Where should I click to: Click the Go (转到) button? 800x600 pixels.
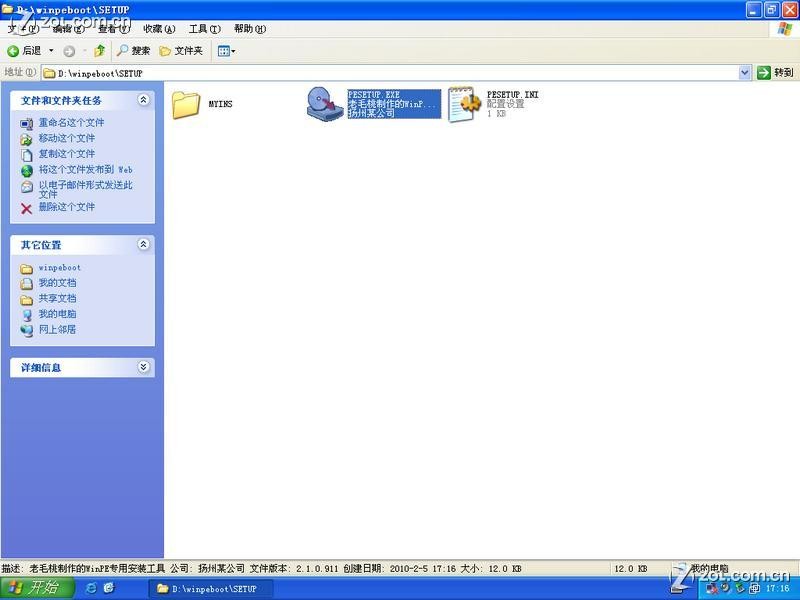[x=776, y=72]
